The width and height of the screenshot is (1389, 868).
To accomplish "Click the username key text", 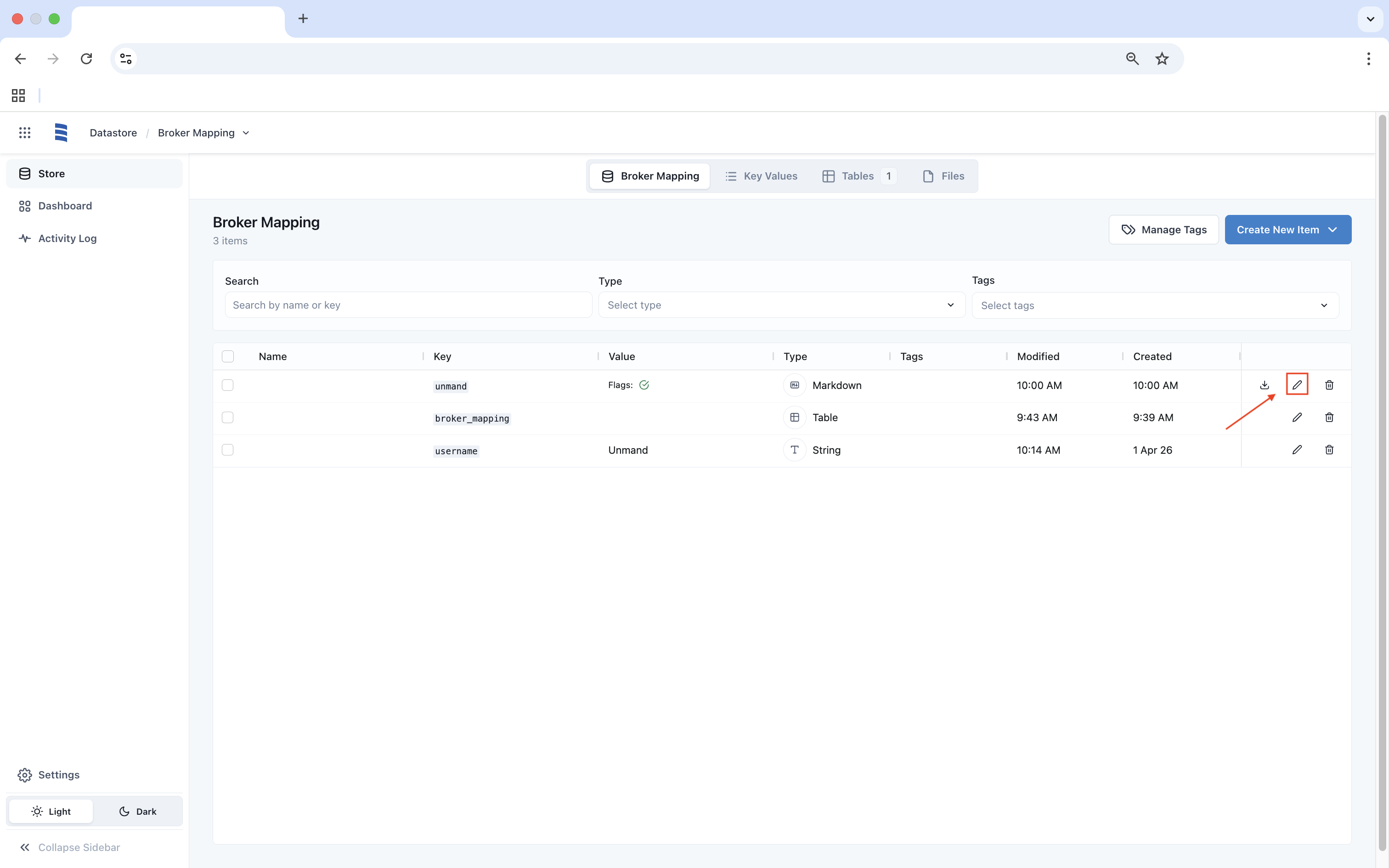I will coord(456,451).
